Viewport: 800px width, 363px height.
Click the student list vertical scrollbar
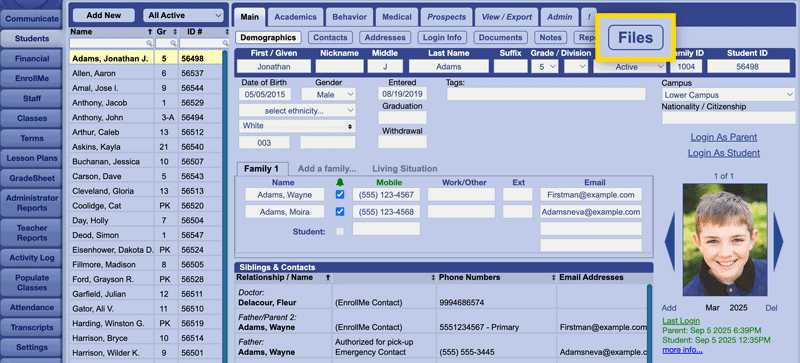pos(225,206)
